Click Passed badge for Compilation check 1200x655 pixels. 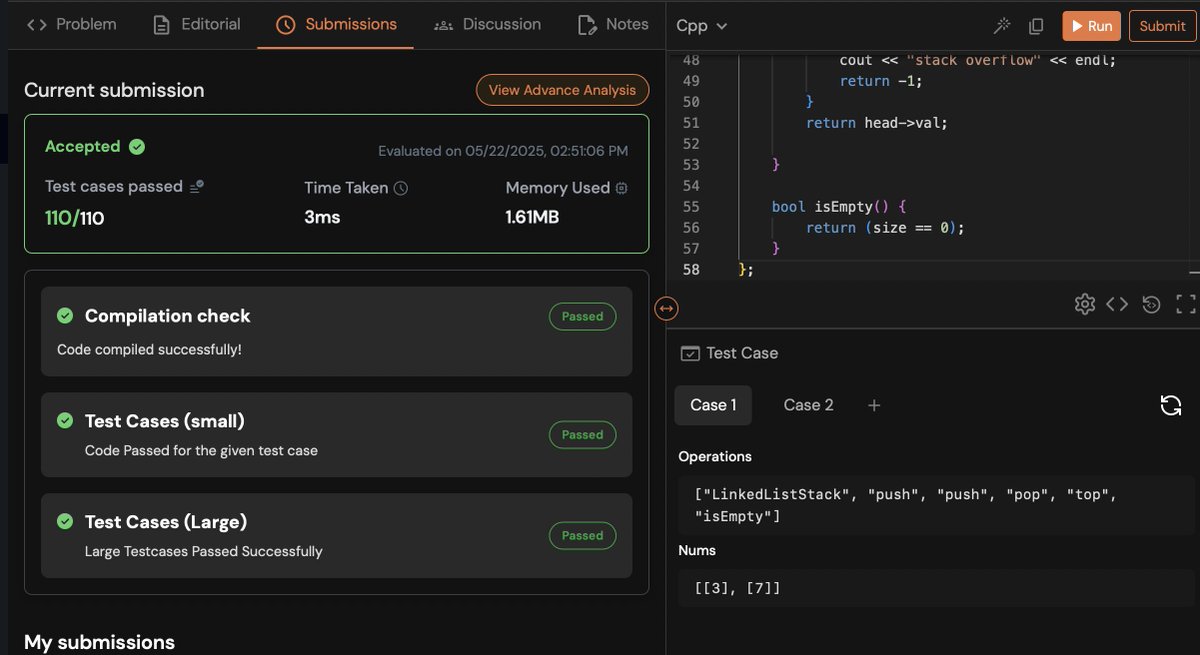click(582, 316)
